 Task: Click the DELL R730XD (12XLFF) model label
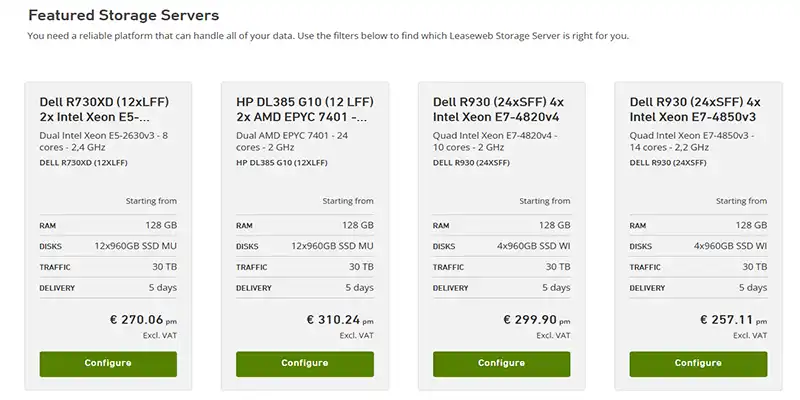click(83, 161)
